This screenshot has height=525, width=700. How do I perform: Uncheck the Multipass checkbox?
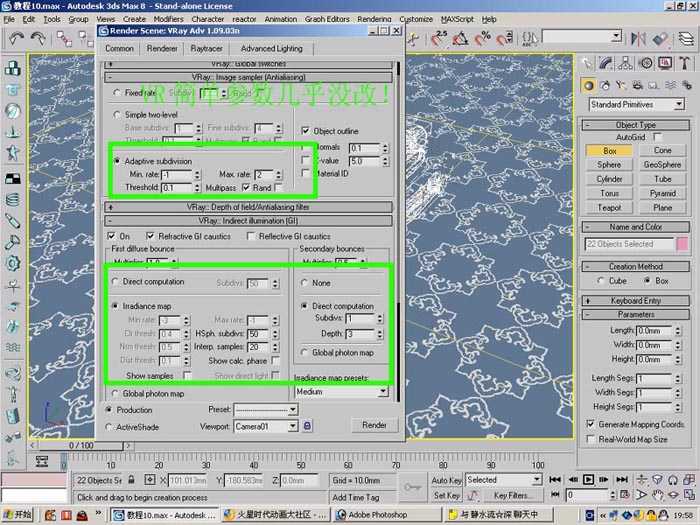pyautogui.click(x=246, y=188)
